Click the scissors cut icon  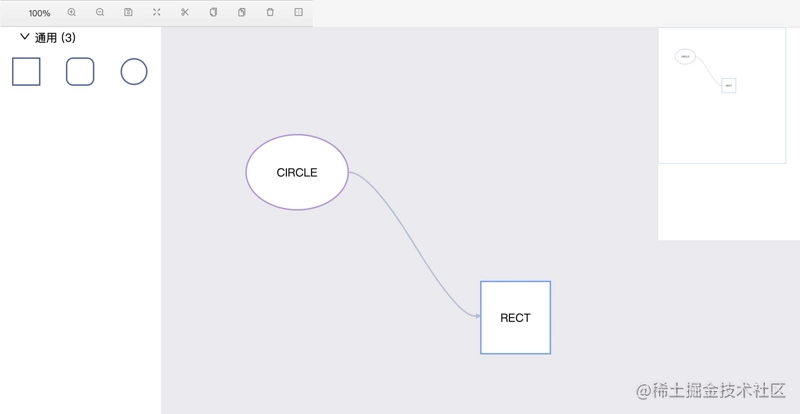pos(185,12)
